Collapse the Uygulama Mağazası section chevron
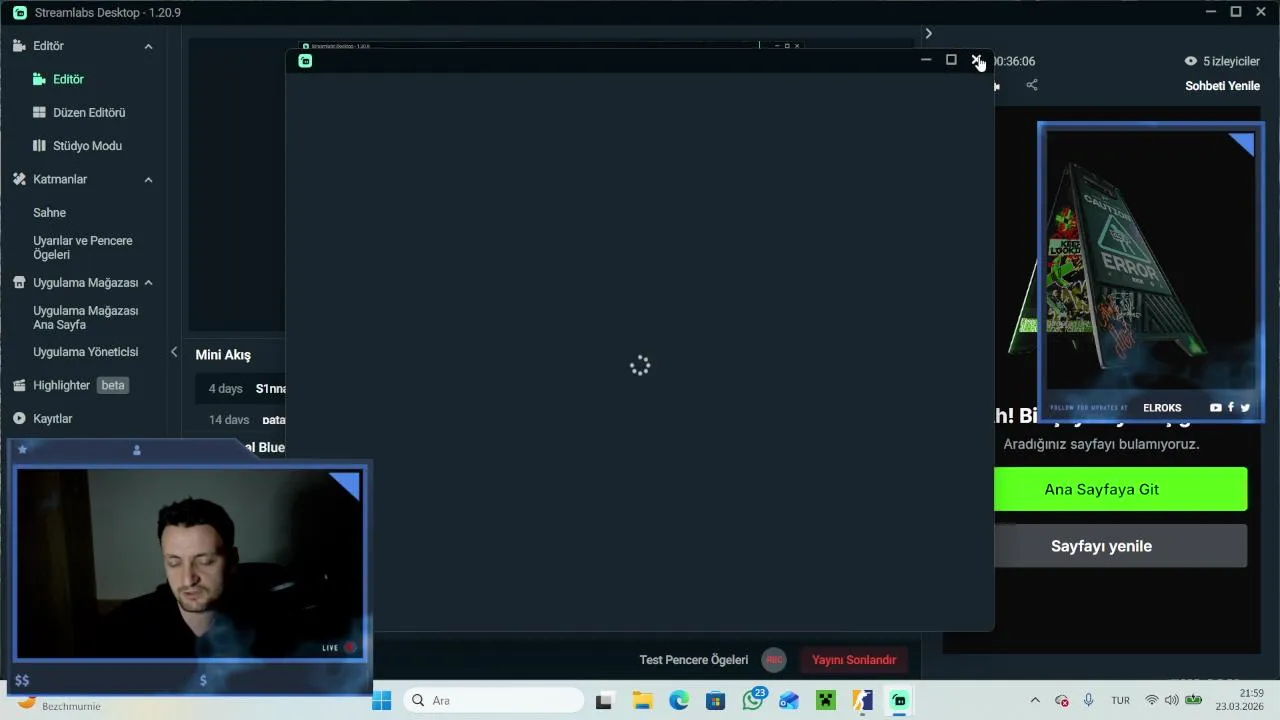 (148, 283)
